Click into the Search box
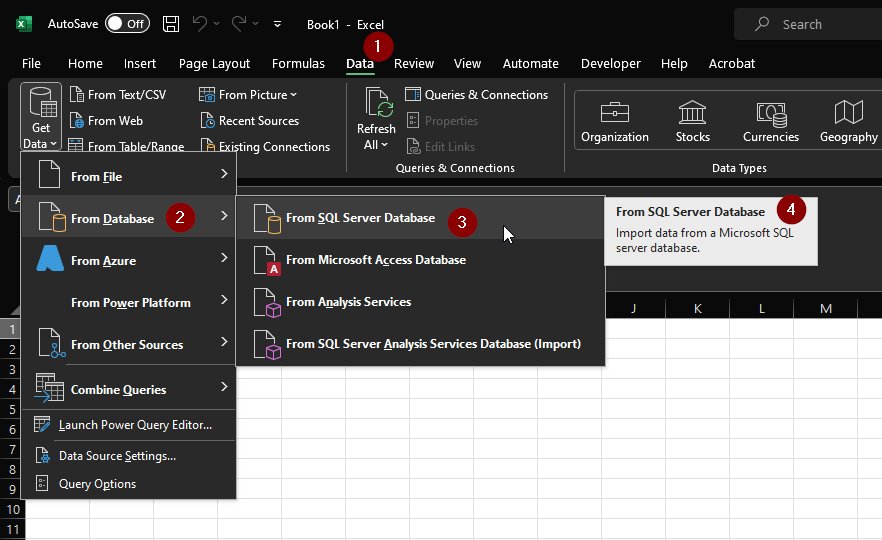Viewport: 882px width, 540px height. pos(808,24)
